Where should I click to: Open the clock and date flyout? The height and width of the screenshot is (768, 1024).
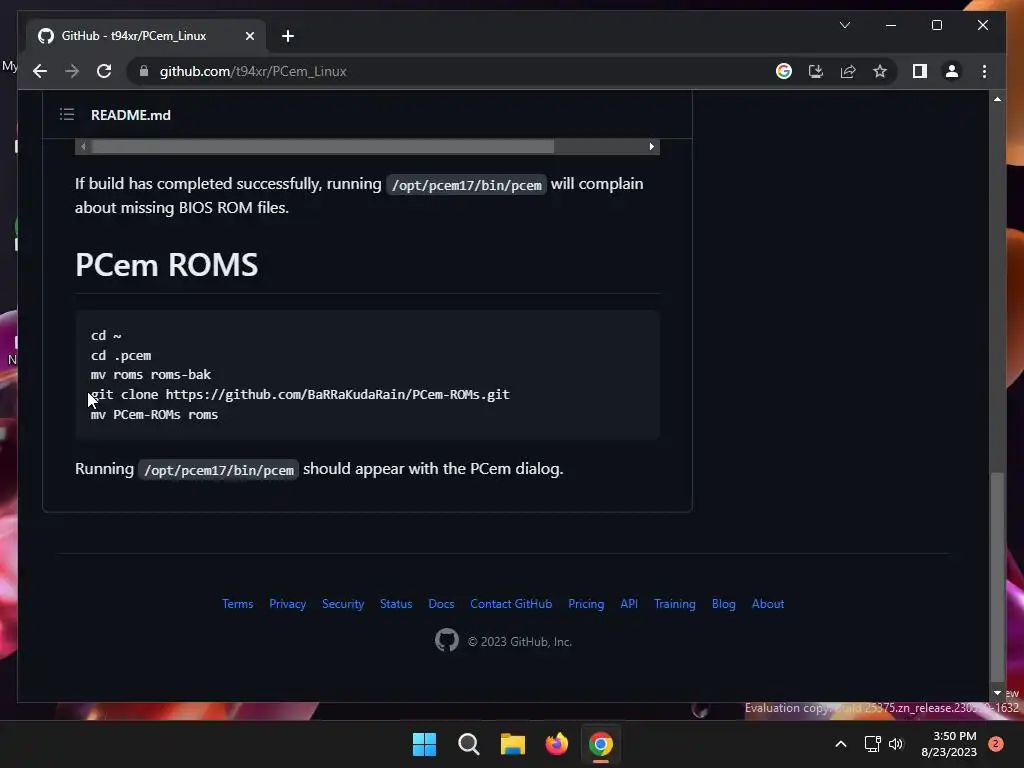tap(949, 744)
